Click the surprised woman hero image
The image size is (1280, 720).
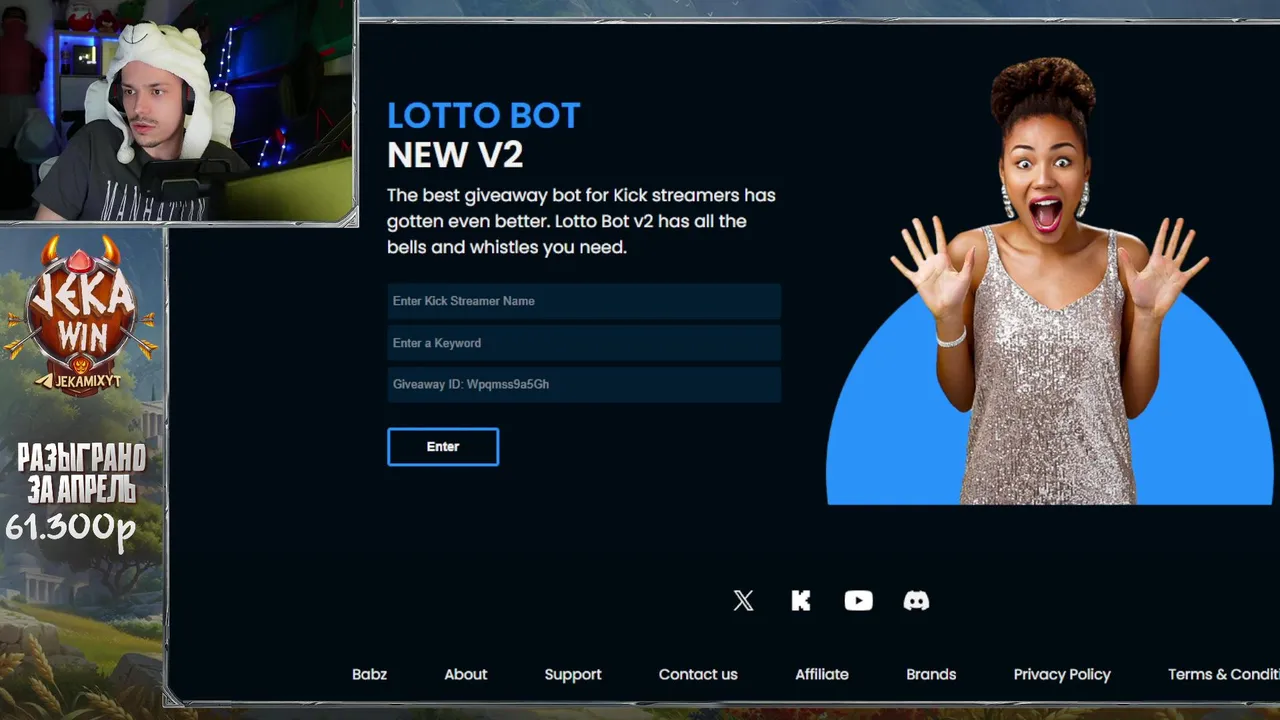tap(1049, 280)
